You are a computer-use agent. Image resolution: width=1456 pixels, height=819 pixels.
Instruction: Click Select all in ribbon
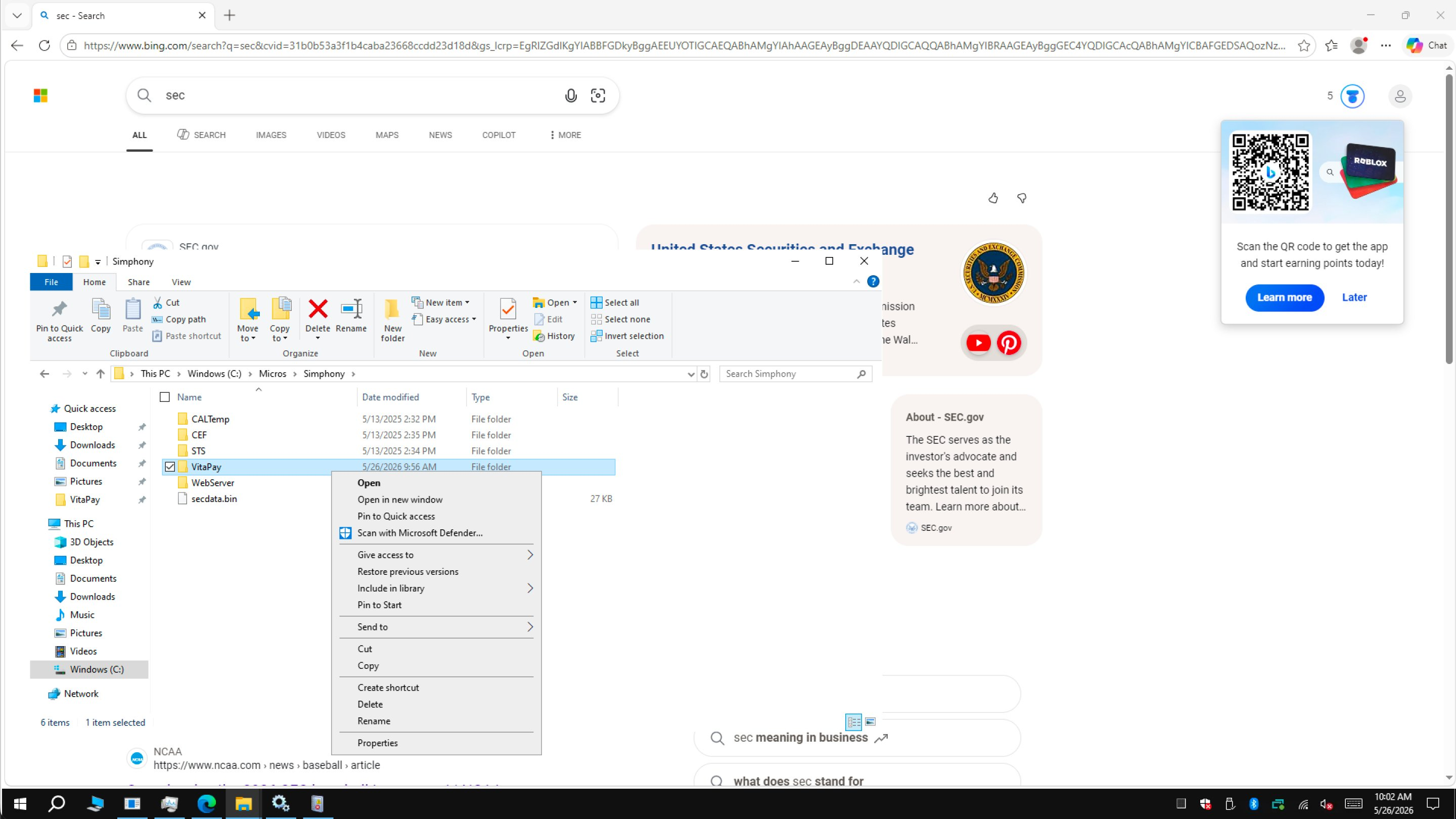(x=615, y=303)
